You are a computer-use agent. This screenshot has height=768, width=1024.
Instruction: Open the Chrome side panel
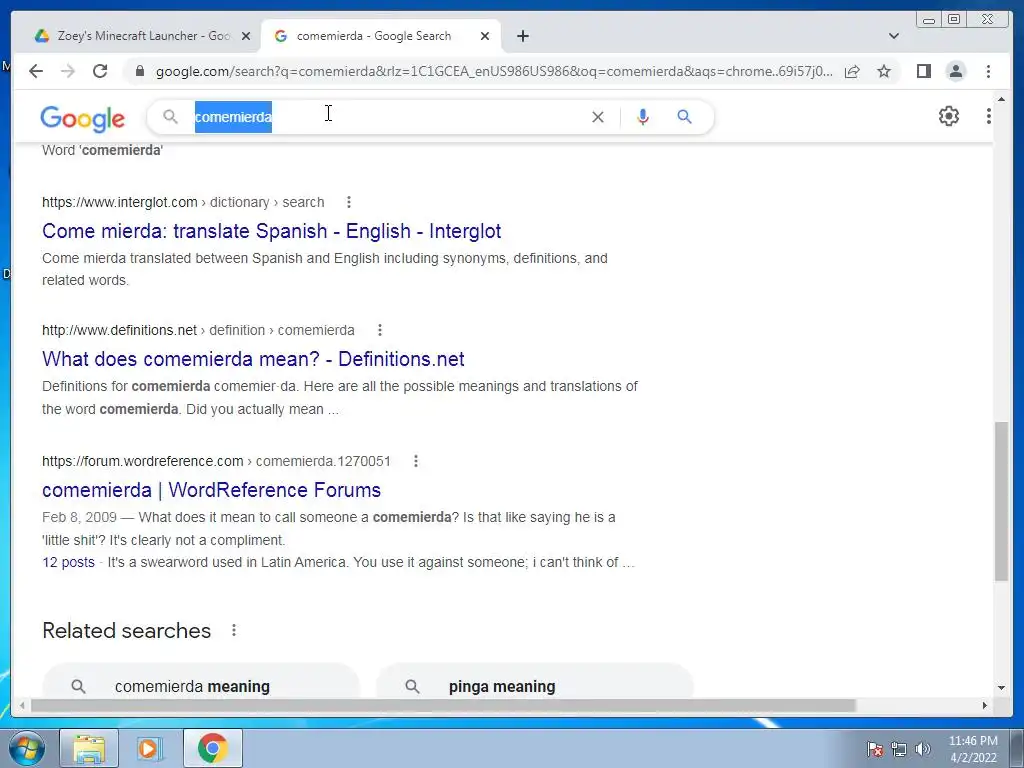(x=923, y=71)
